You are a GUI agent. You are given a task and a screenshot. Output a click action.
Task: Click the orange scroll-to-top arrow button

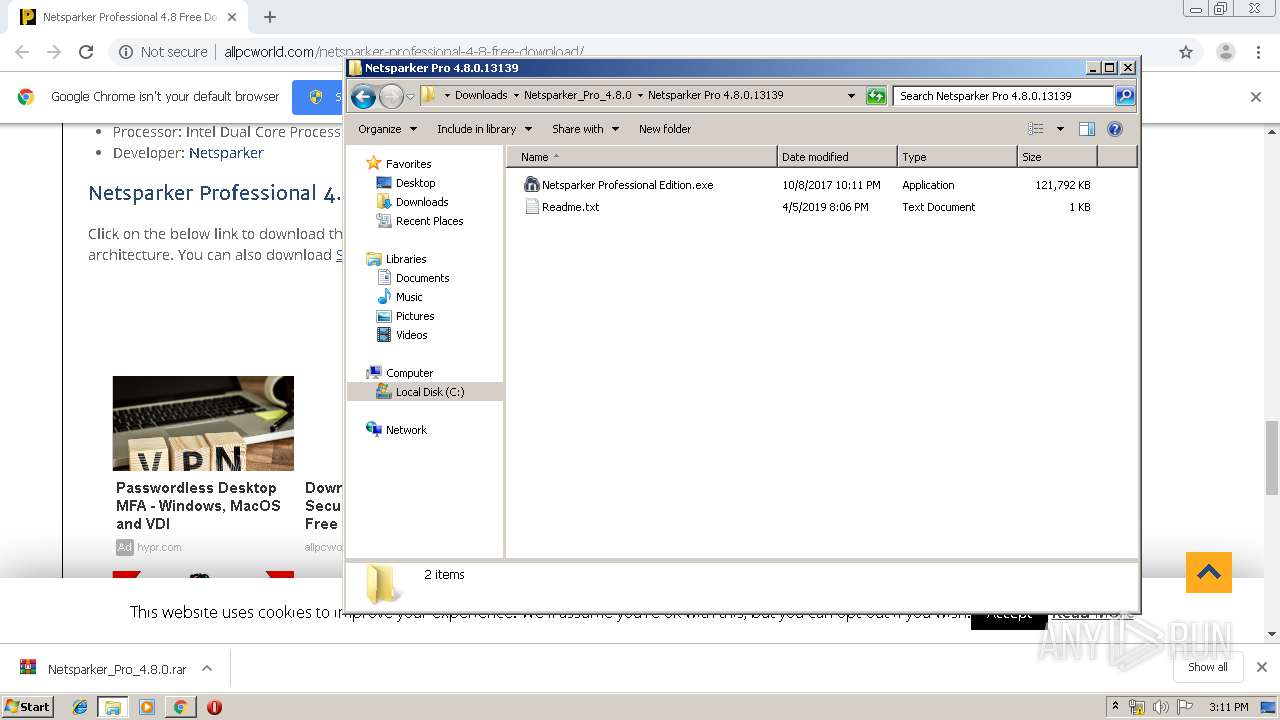pos(1209,572)
